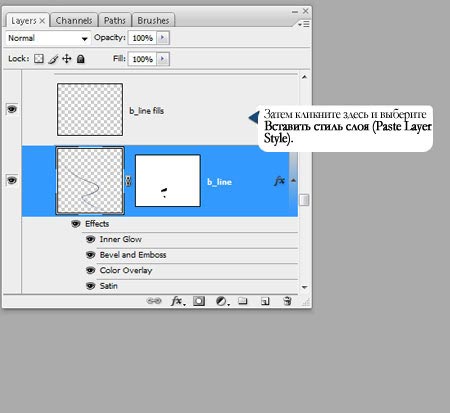Hide all Effects on b_line
Image resolution: width=450 pixels, height=413 pixels.
click(76, 224)
